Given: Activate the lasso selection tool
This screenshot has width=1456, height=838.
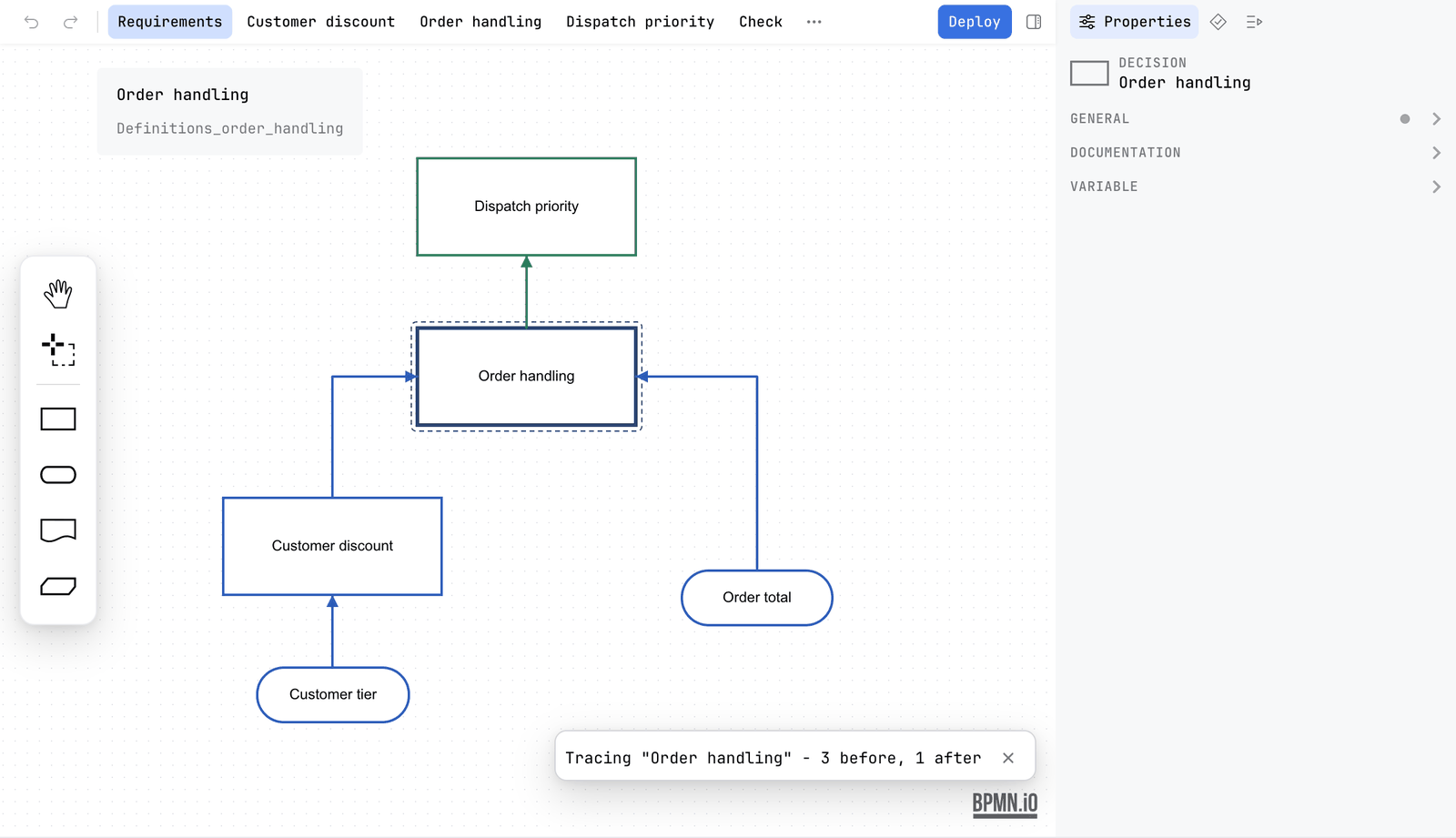Looking at the screenshot, I should (58, 349).
